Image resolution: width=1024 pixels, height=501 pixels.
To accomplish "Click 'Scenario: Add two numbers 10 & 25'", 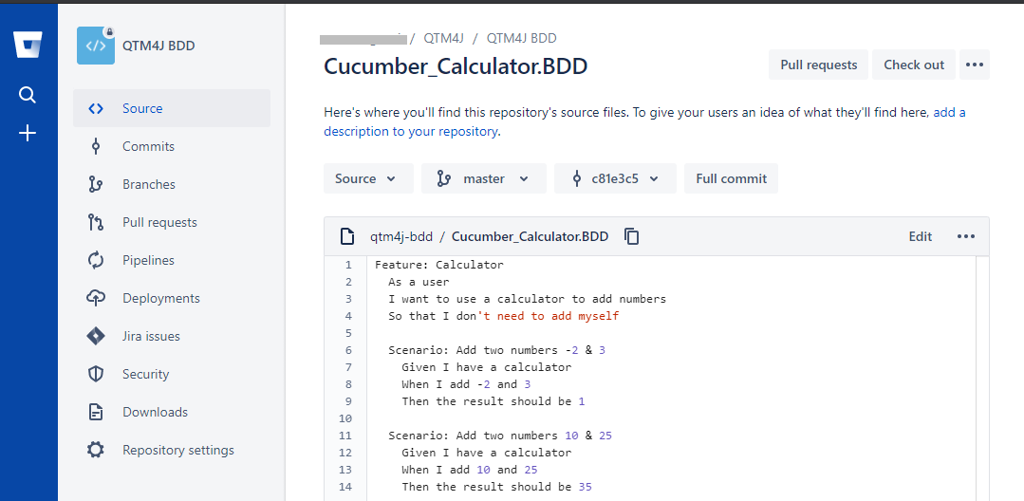I will coord(500,436).
